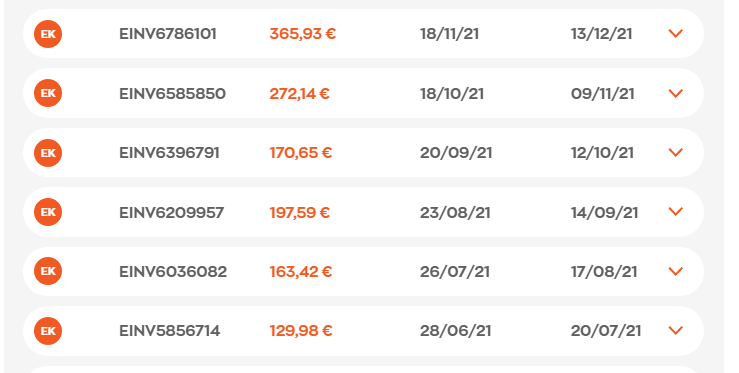Click the issue date 18/11/21
The height and width of the screenshot is (373, 739).
[x=450, y=34]
